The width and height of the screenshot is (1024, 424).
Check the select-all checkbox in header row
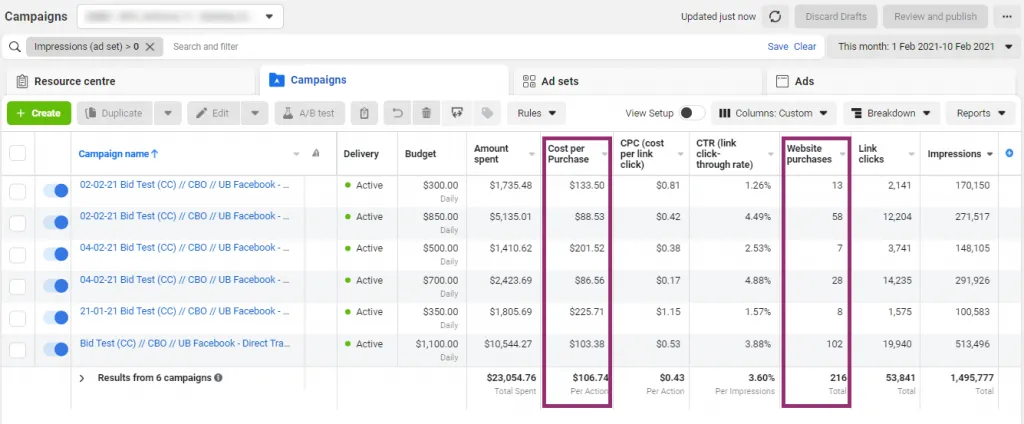18,153
